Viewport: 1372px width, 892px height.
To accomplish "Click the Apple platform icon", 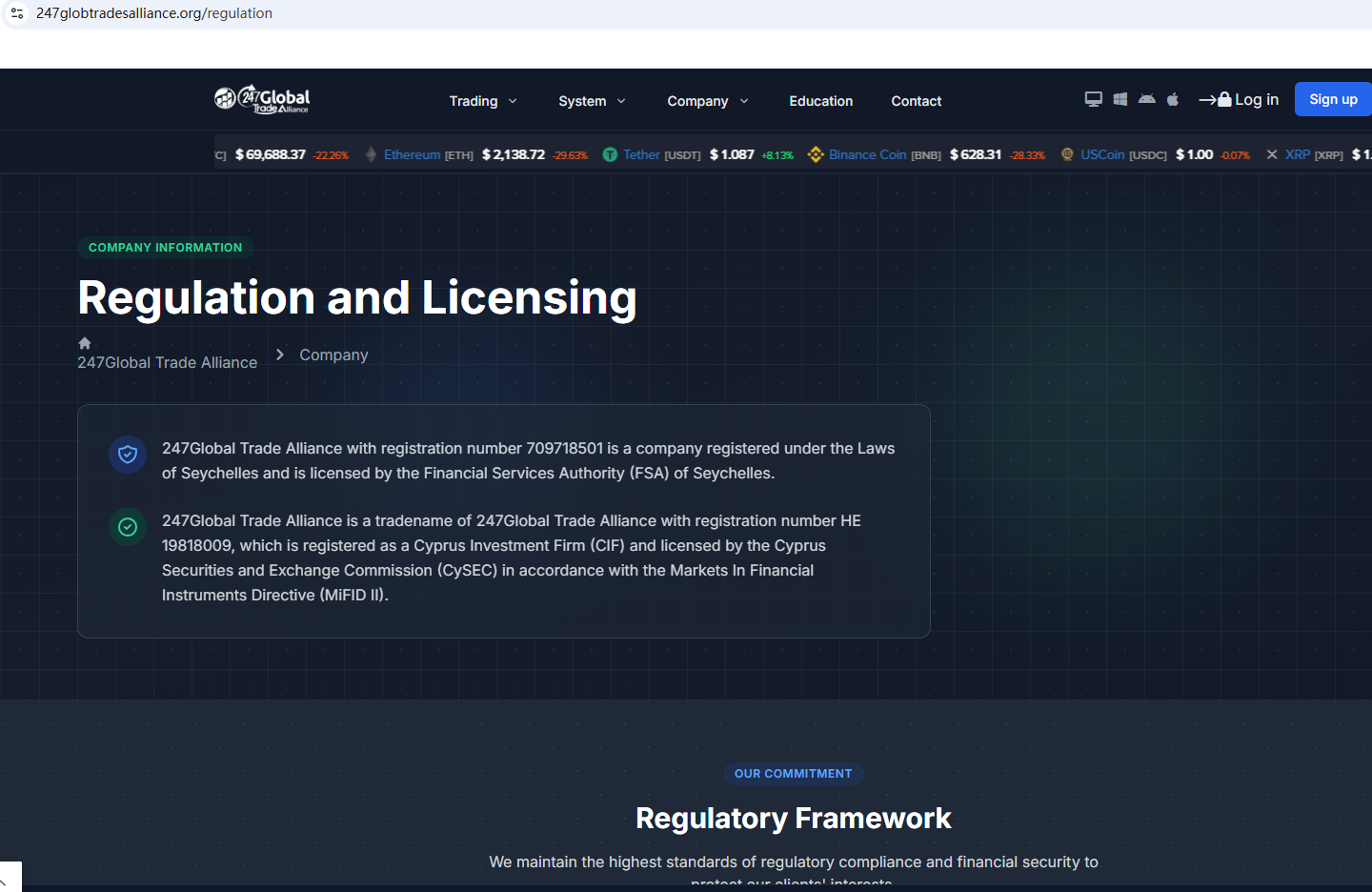I will click(1173, 99).
